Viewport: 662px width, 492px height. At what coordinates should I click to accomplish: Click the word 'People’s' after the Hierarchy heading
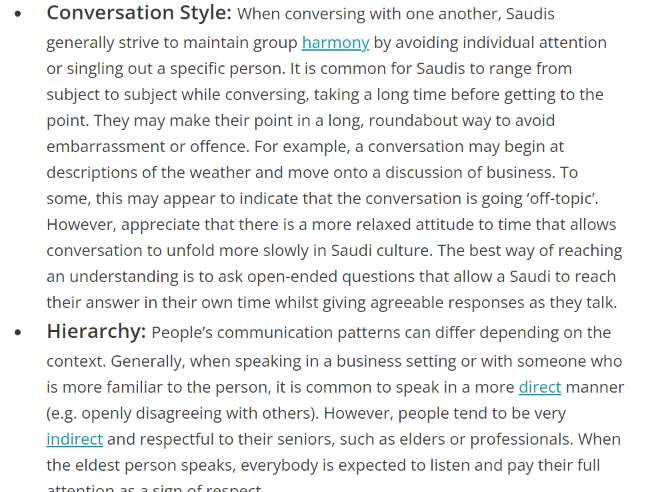click(x=182, y=333)
